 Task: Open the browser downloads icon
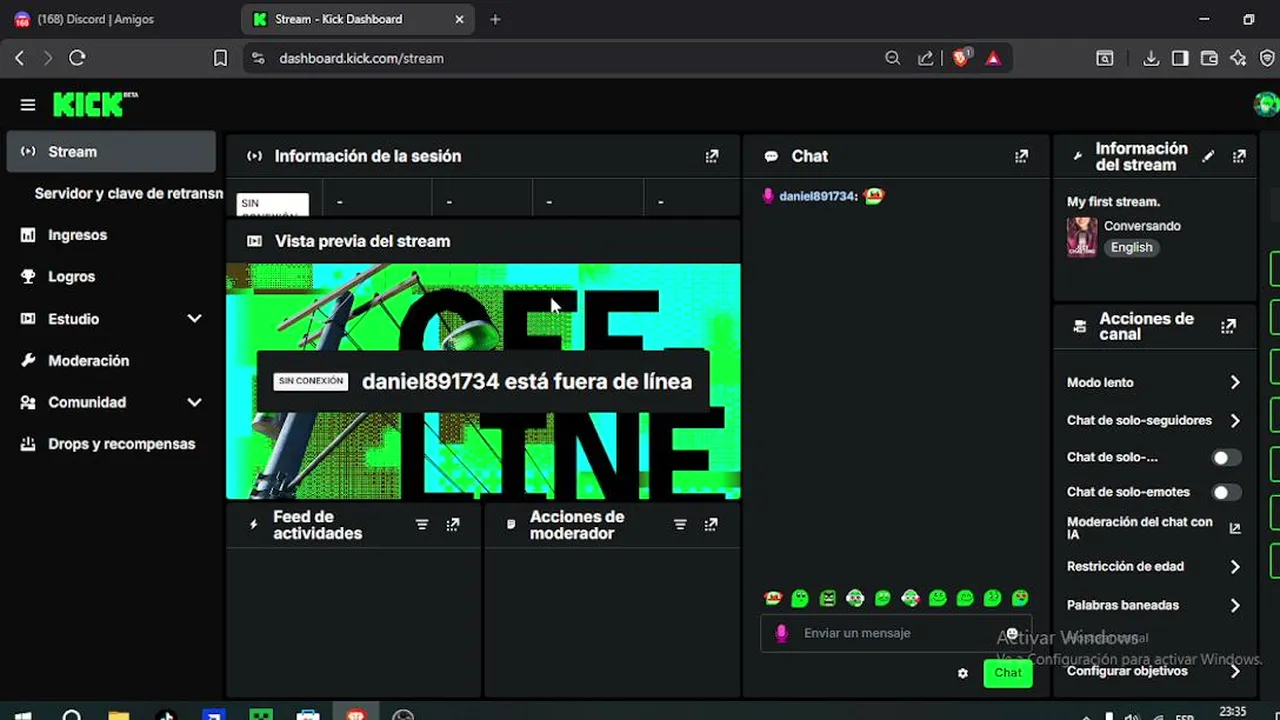(x=1151, y=58)
